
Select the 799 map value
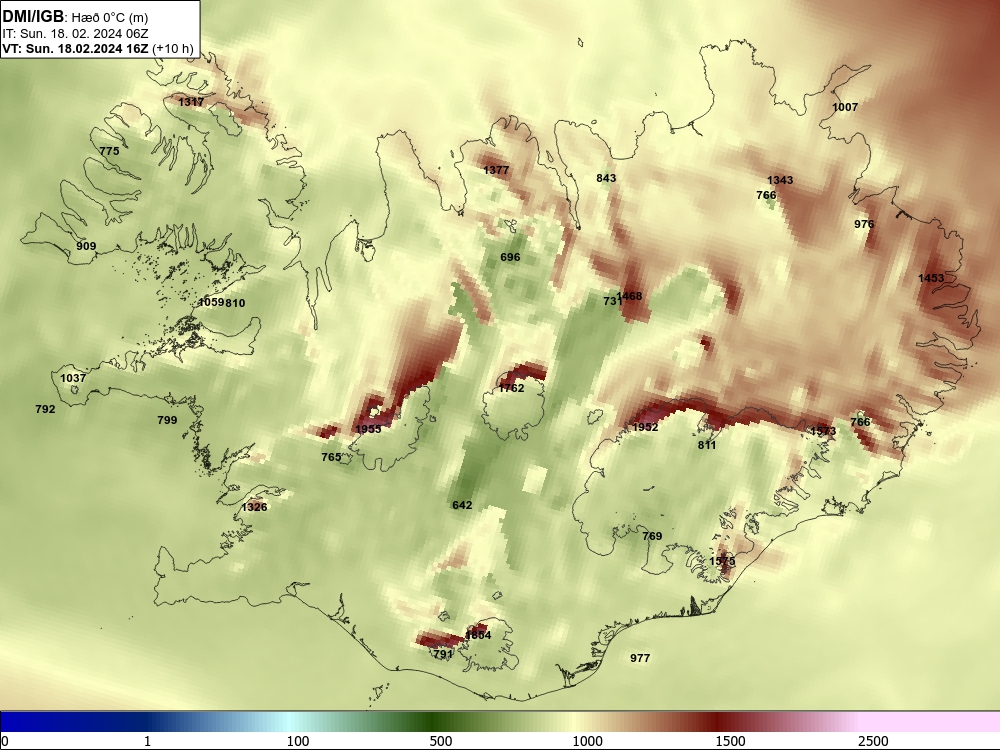[167, 420]
